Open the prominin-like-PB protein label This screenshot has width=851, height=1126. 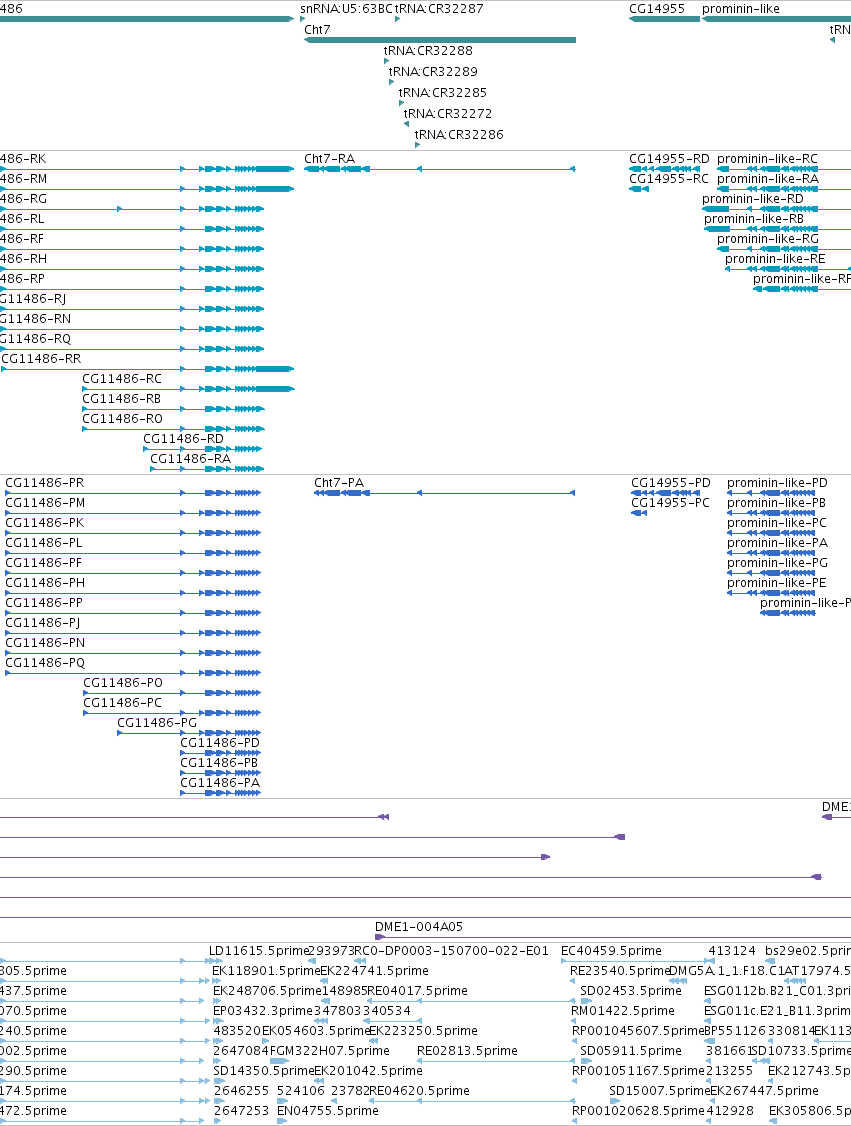pyautogui.click(x=776, y=503)
